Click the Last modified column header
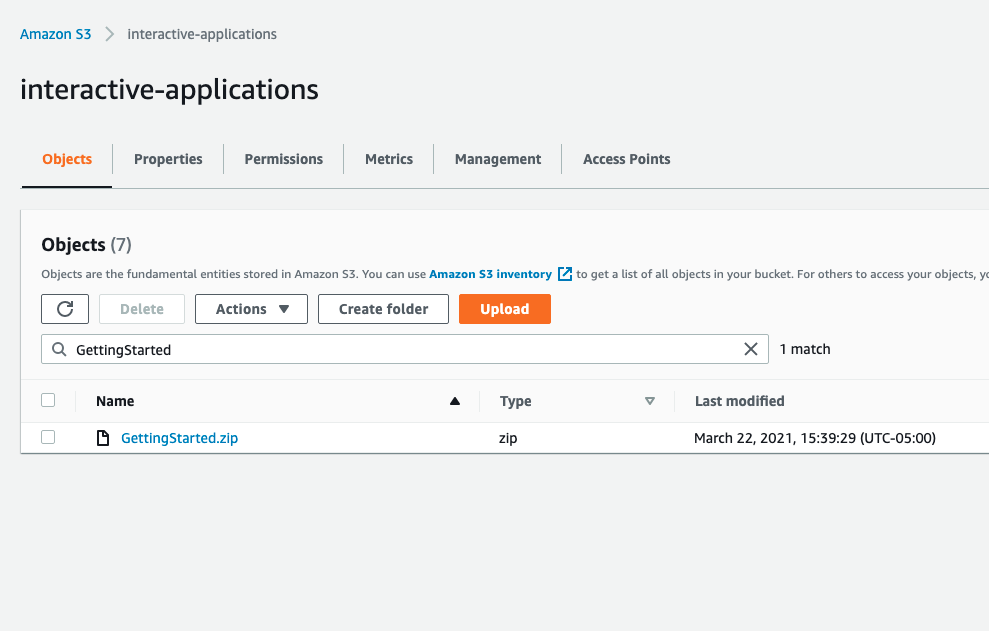The image size is (989, 631). [x=739, y=401]
